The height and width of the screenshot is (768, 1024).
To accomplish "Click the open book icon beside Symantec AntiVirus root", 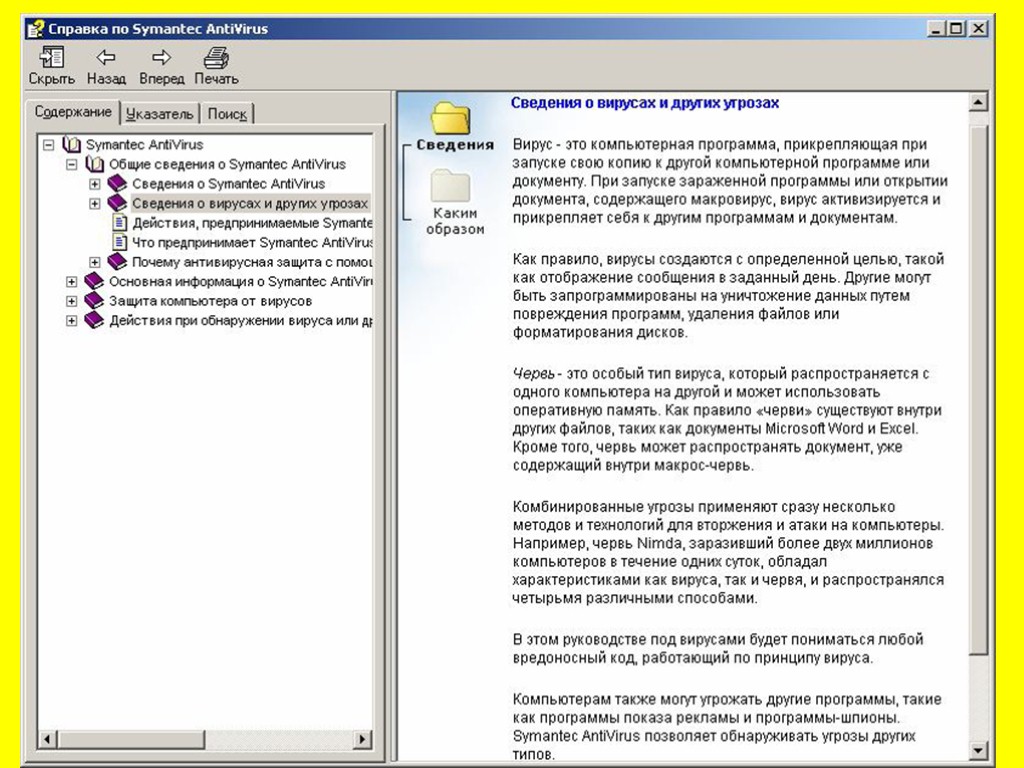I will point(71,144).
